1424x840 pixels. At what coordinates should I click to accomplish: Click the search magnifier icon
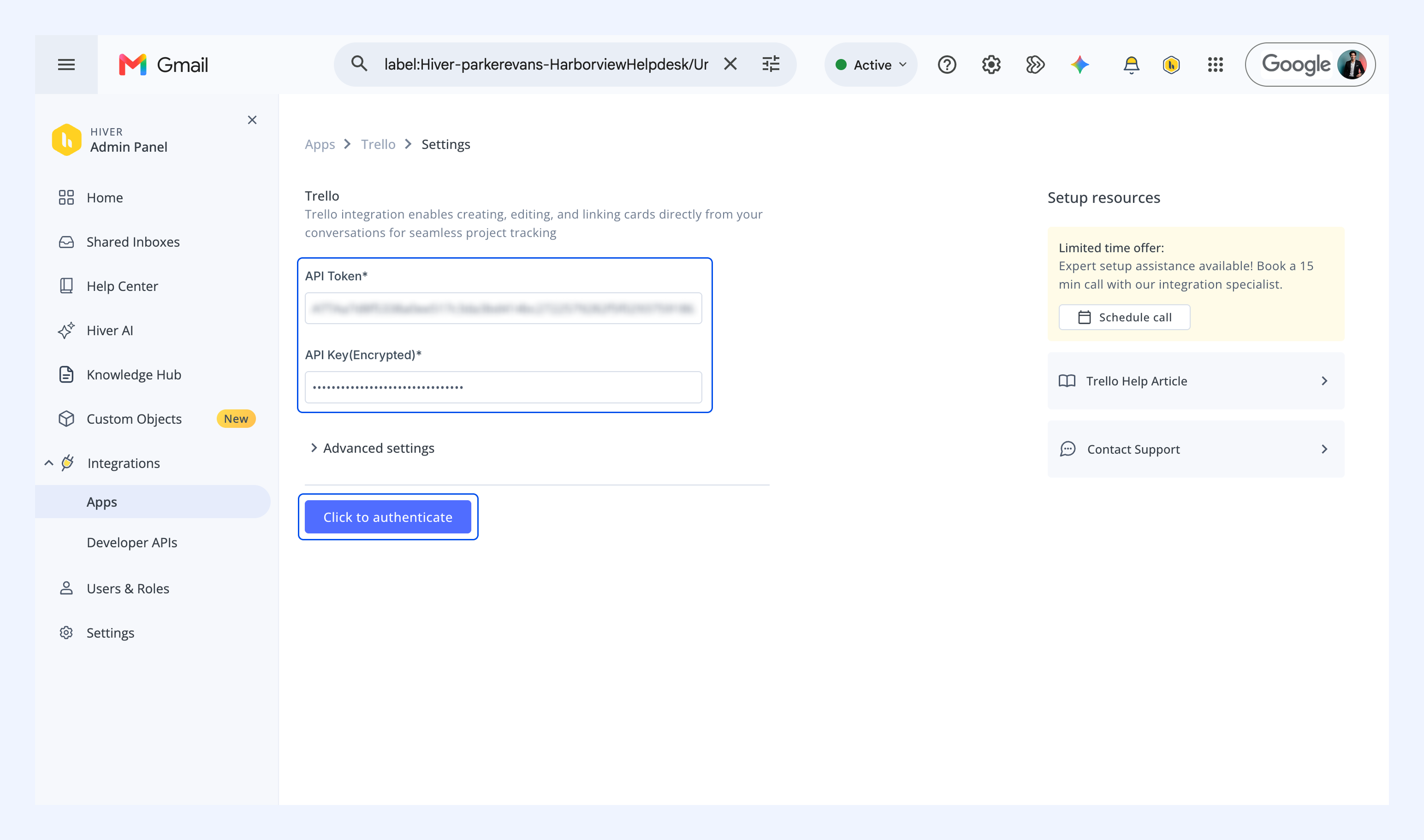pos(359,64)
